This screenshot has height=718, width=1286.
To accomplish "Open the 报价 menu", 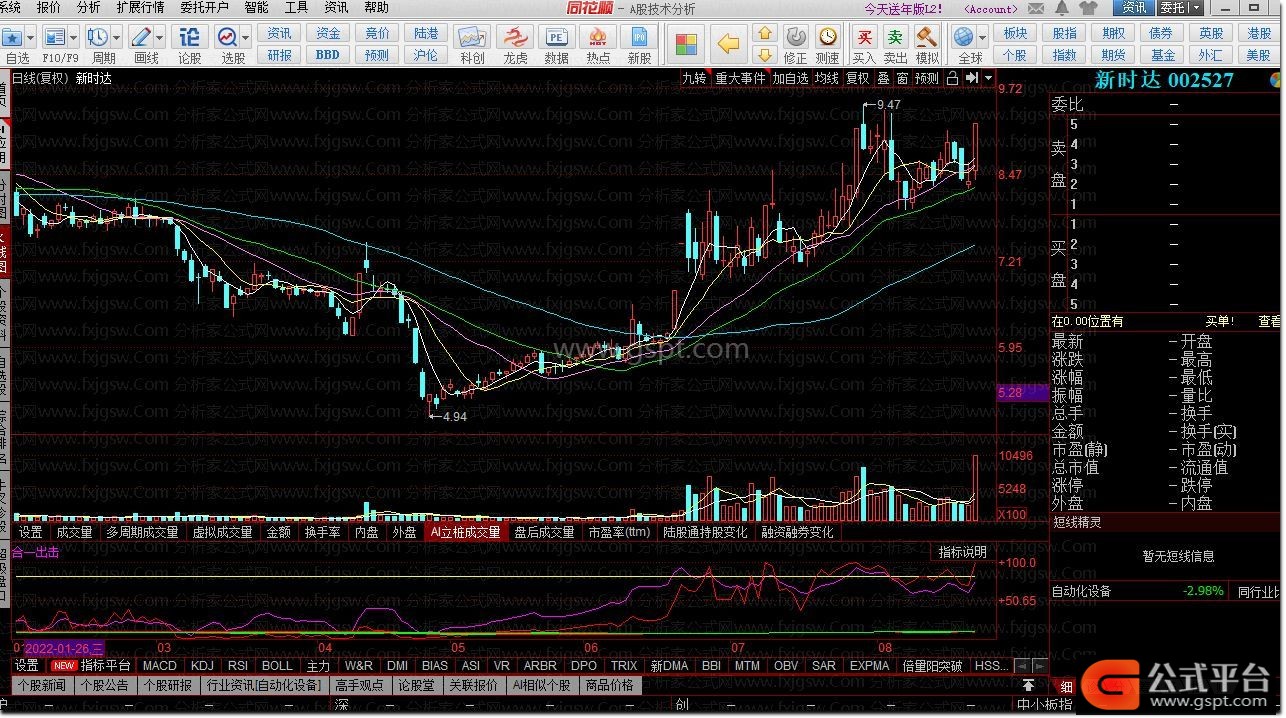I will pos(48,8).
